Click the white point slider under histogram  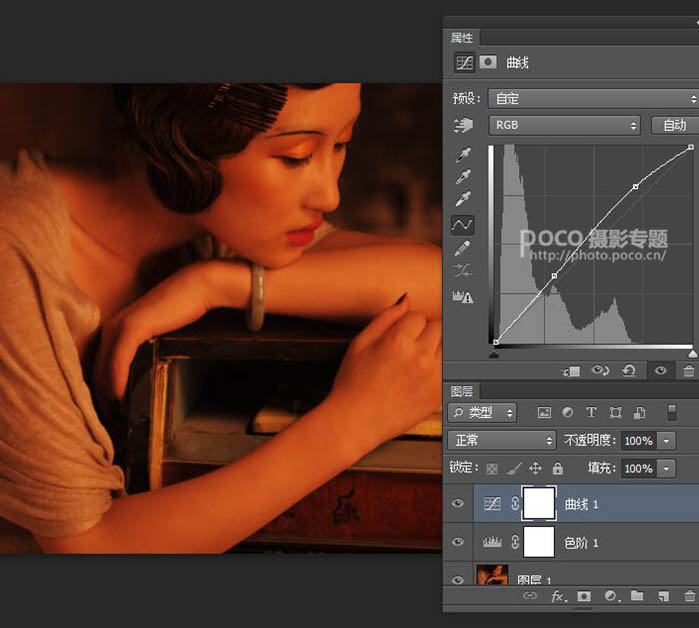pyautogui.click(x=692, y=354)
